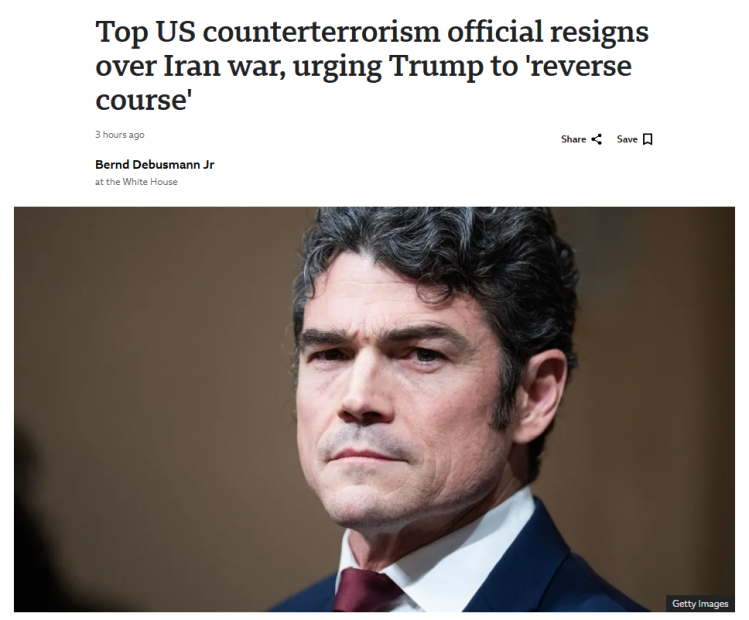Click the Share text label
749x620 pixels.
pyautogui.click(x=573, y=139)
